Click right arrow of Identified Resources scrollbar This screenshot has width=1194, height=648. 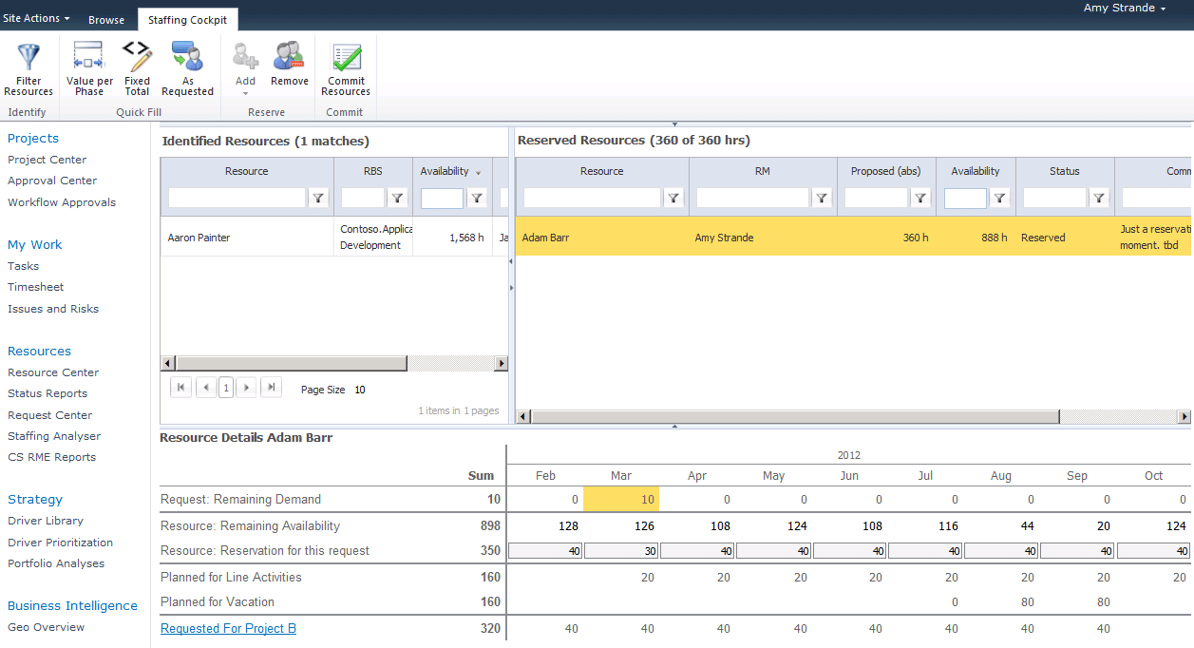501,363
